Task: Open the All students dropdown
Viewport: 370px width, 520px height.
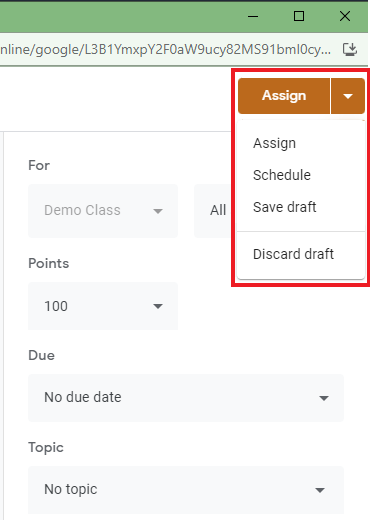Action: [x=215, y=211]
